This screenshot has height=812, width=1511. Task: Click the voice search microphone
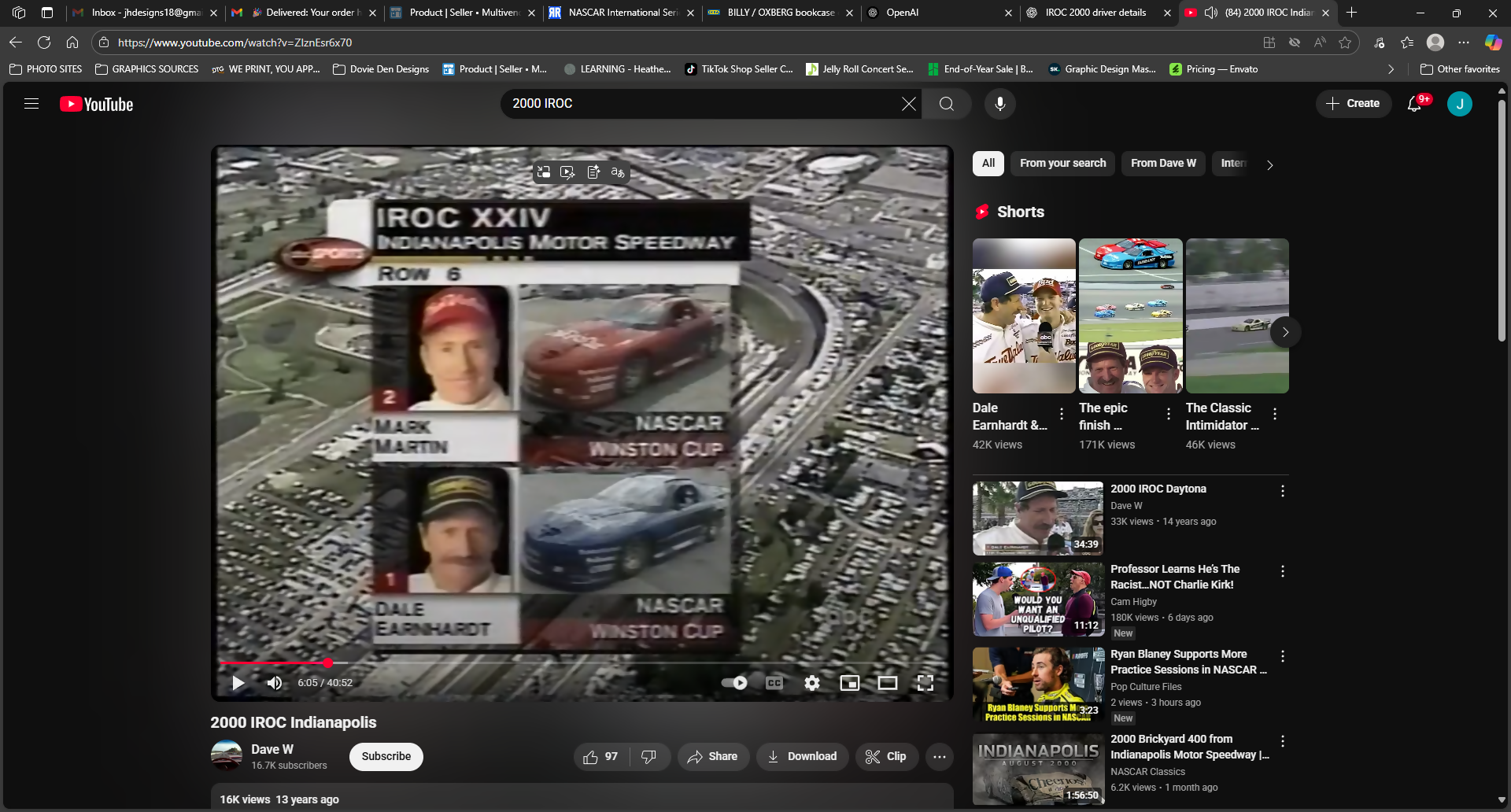pyautogui.click(x=999, y=104)
